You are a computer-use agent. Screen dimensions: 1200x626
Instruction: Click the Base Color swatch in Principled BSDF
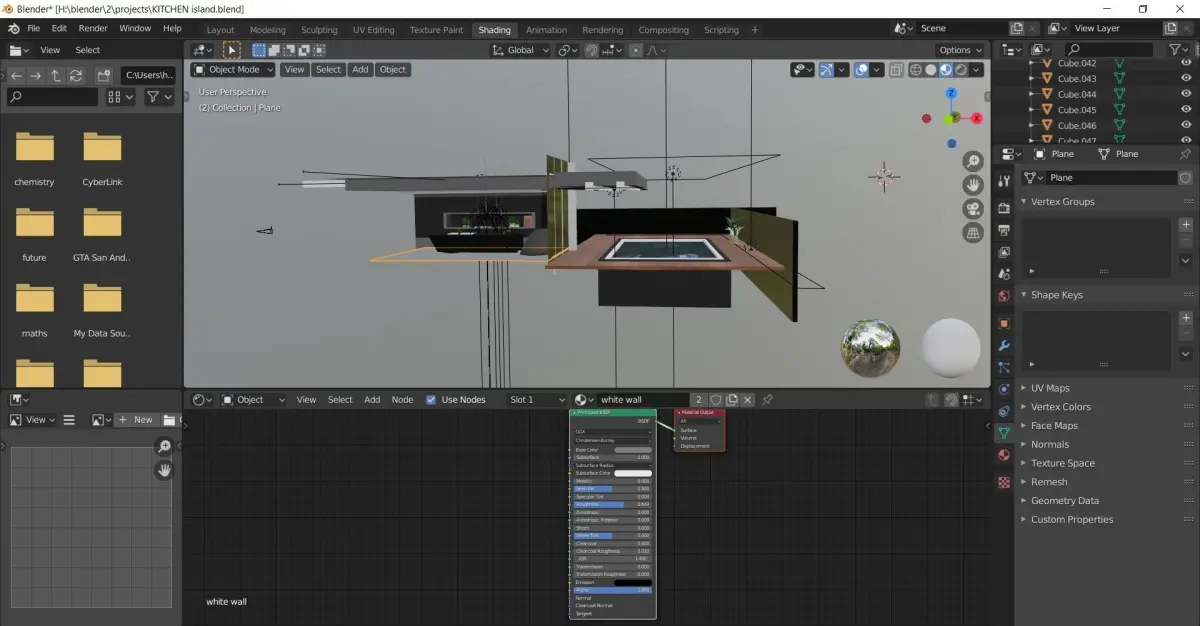(x=632, y=450)
